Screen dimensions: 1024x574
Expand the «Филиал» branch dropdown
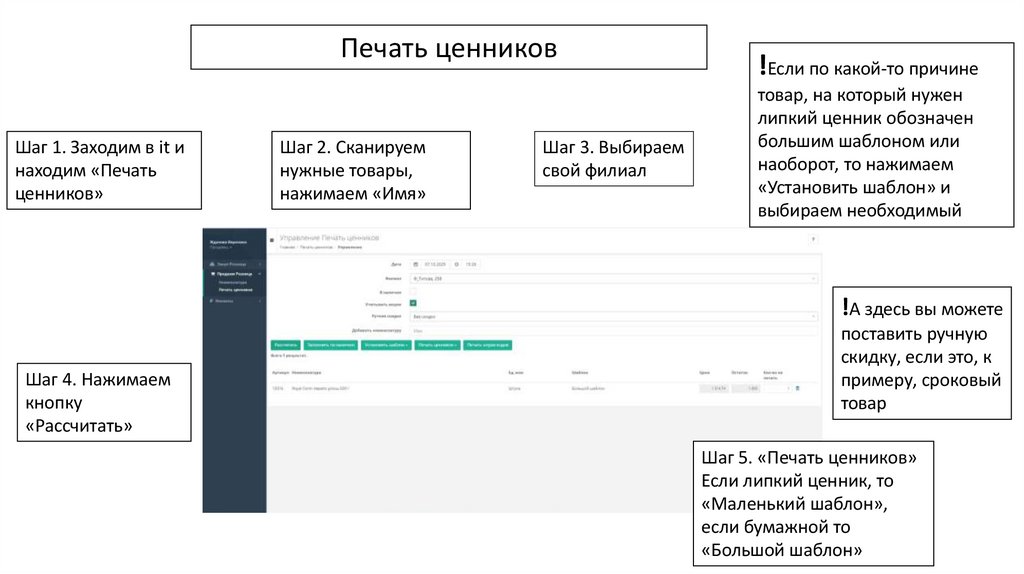(x=613, y=279)
